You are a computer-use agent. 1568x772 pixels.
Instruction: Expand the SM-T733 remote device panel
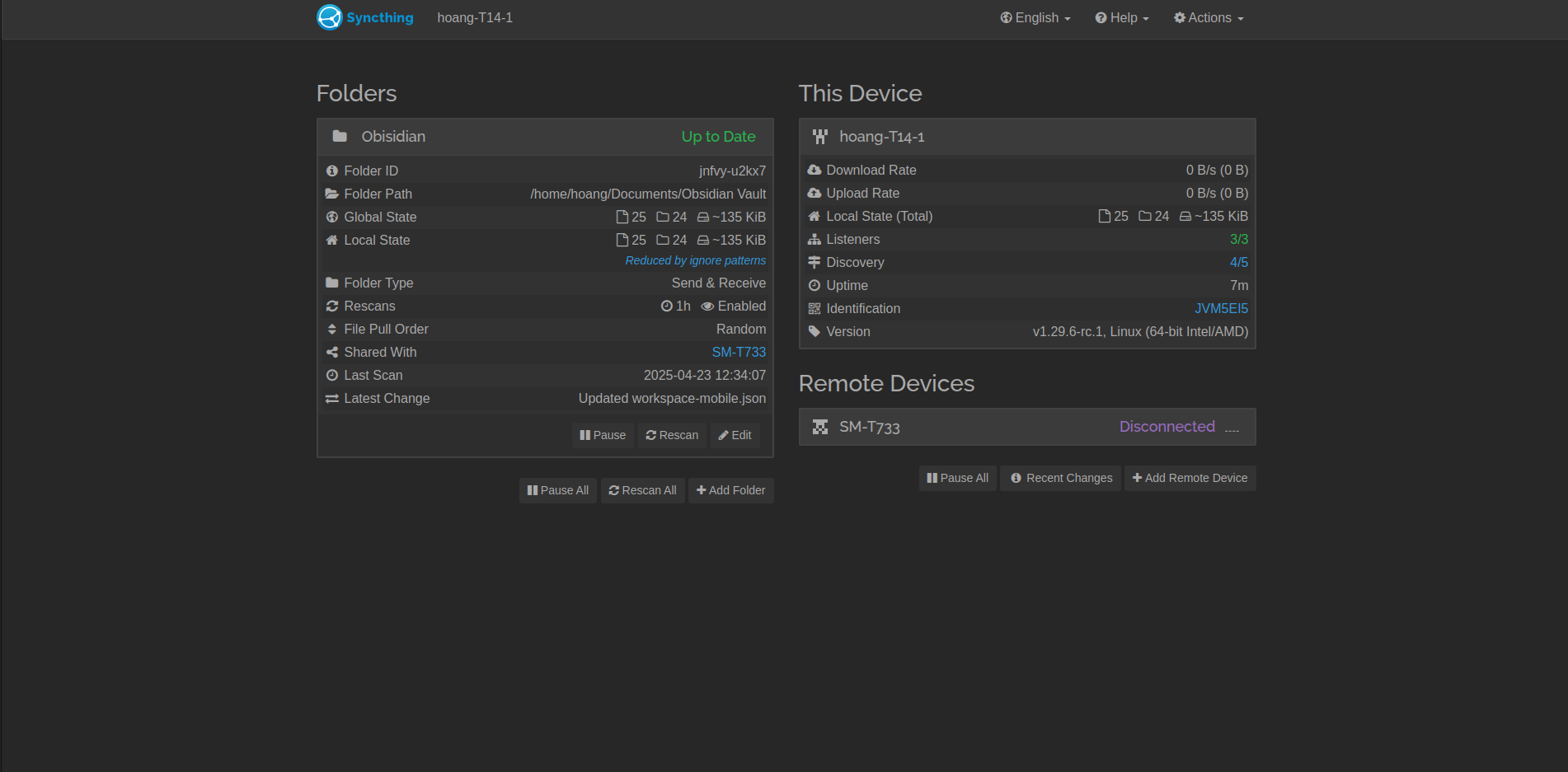pos(1027,427)
